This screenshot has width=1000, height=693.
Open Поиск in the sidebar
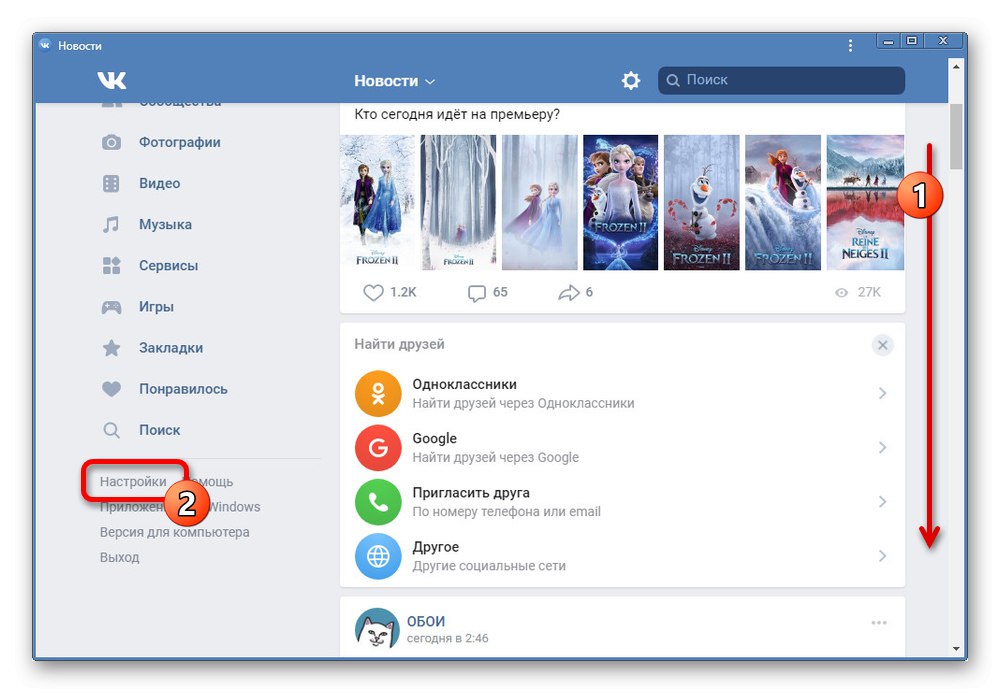pyautogui.click(x=159, y=430)
